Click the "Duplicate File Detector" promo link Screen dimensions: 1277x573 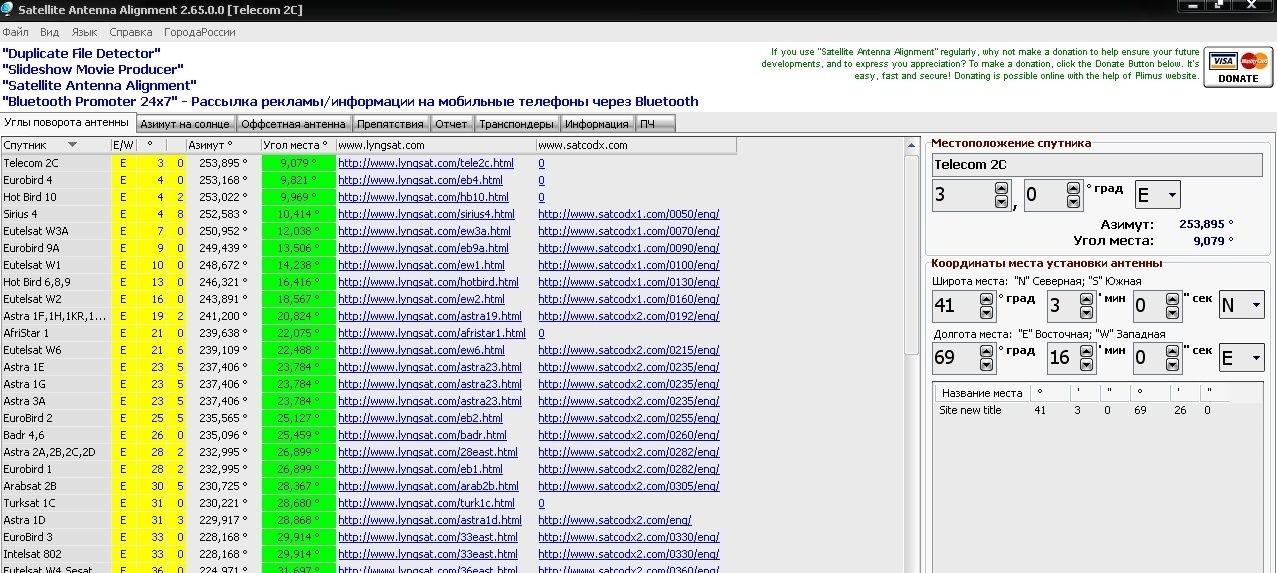pos(81,53)
